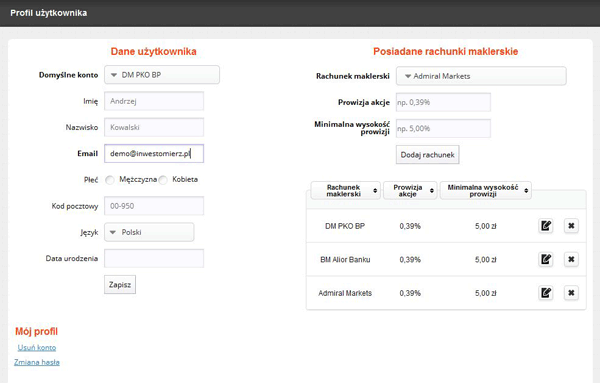600x383 pixels.
Task: Click the 0,39% value in DM PKO BP row
Action: pos(410,226)
